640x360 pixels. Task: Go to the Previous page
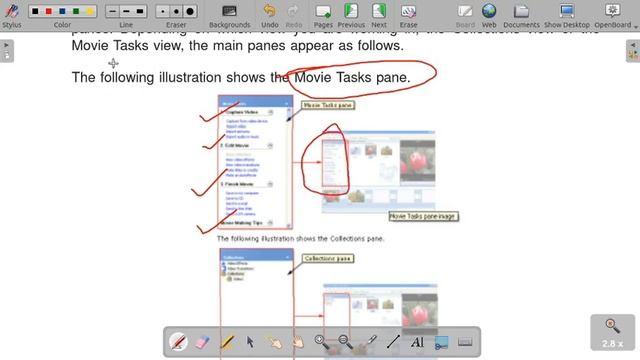point(351,16)
